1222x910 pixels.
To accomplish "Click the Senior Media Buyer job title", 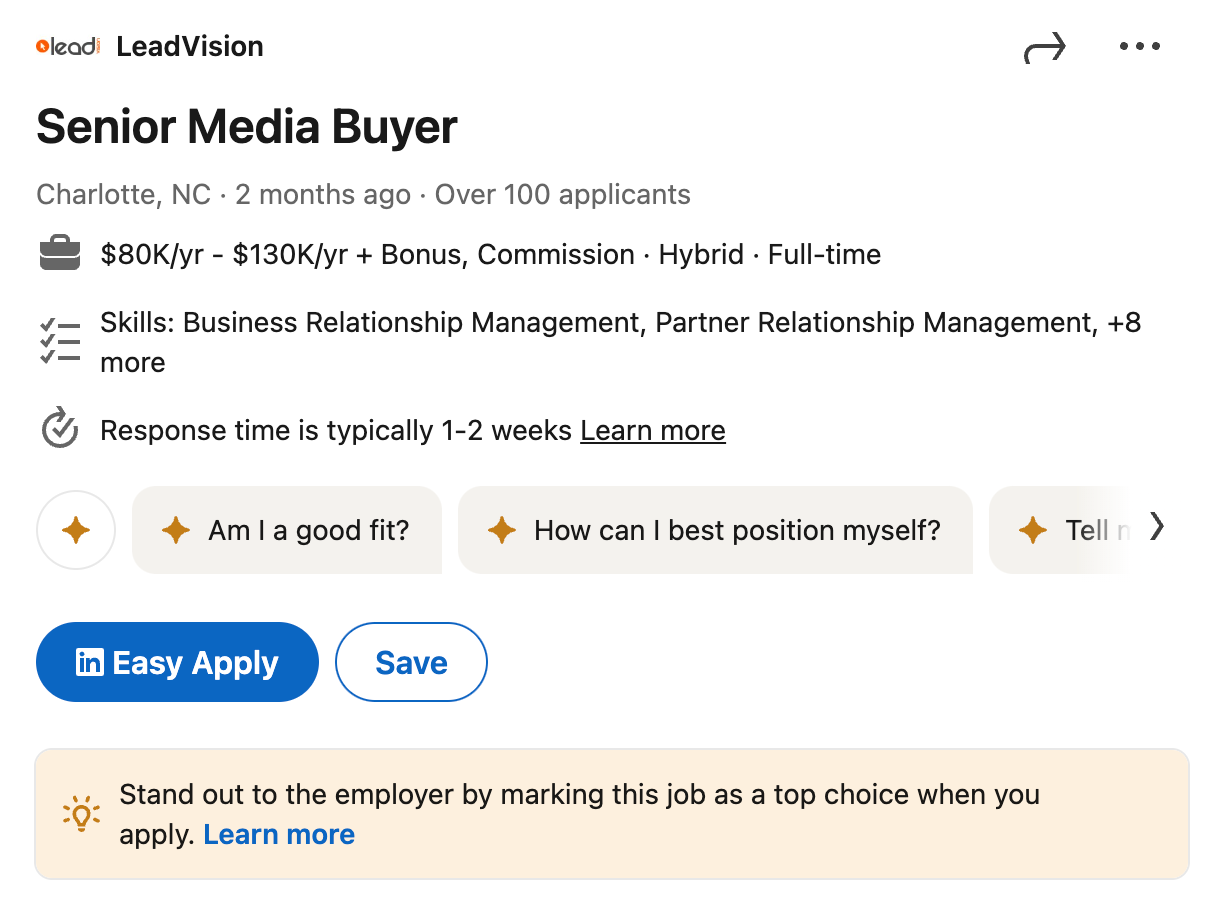I will click(x=246, y=126).
